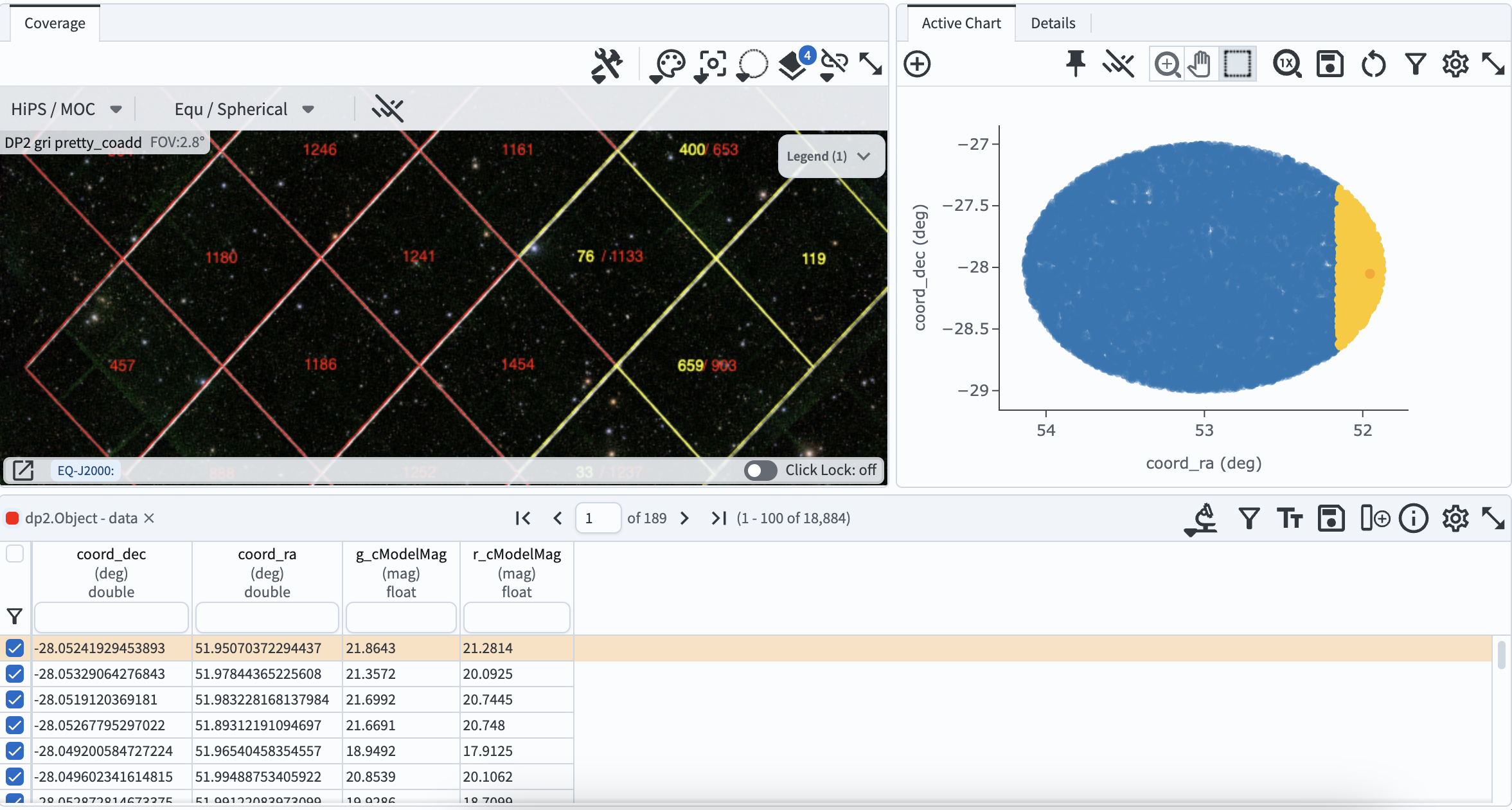The width and height of the screenshot is (1512, 810).
Task: Sort by coord_ra column header
Action: click(x=267, y=554)
